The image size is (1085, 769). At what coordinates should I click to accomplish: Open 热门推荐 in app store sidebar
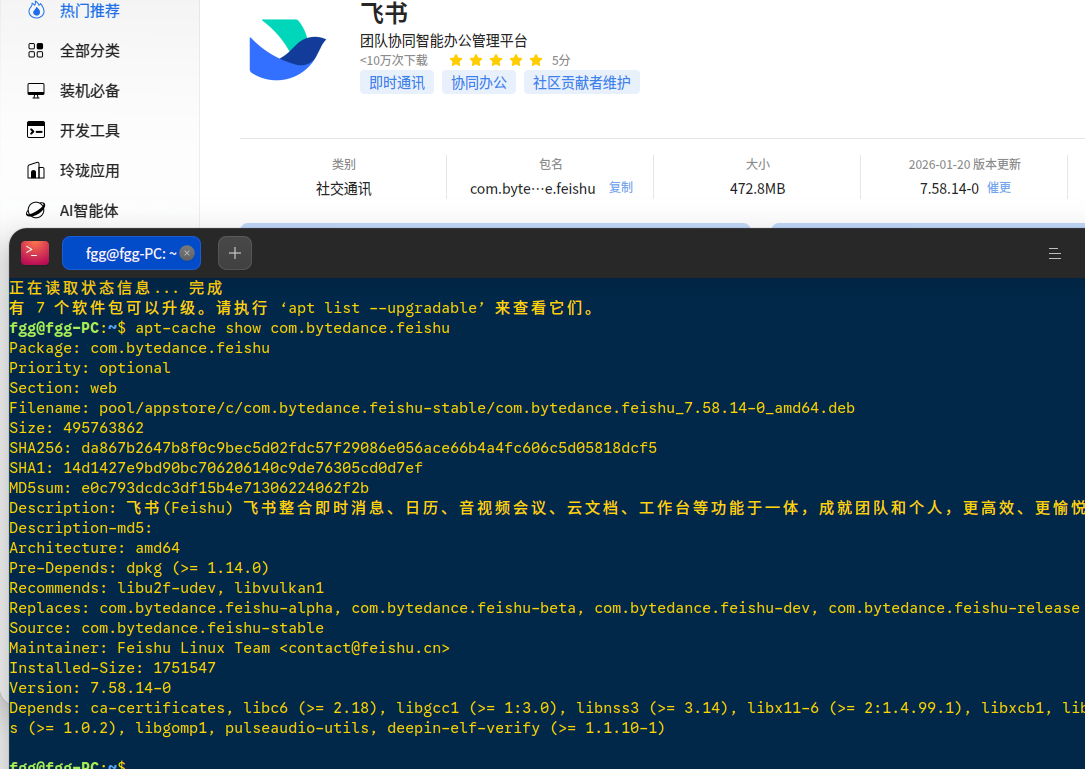[x=89, y=10]
